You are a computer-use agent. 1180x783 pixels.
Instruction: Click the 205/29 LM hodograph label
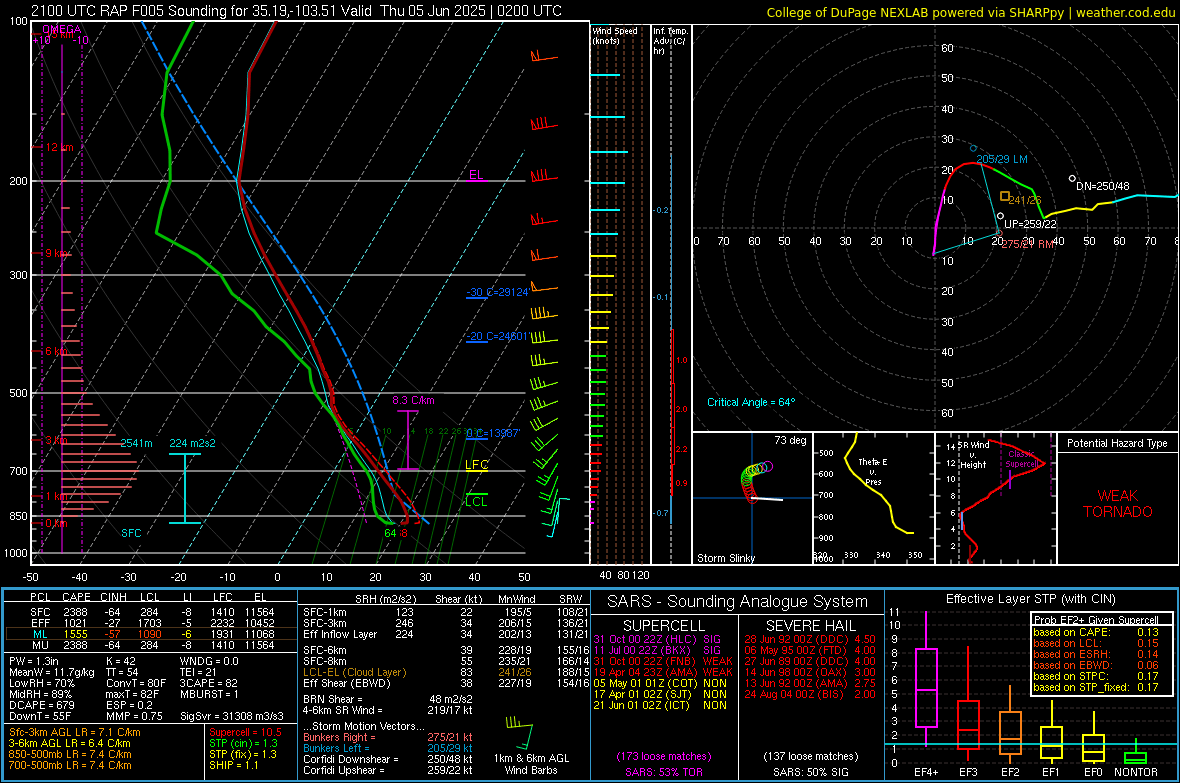[1002, 160]
